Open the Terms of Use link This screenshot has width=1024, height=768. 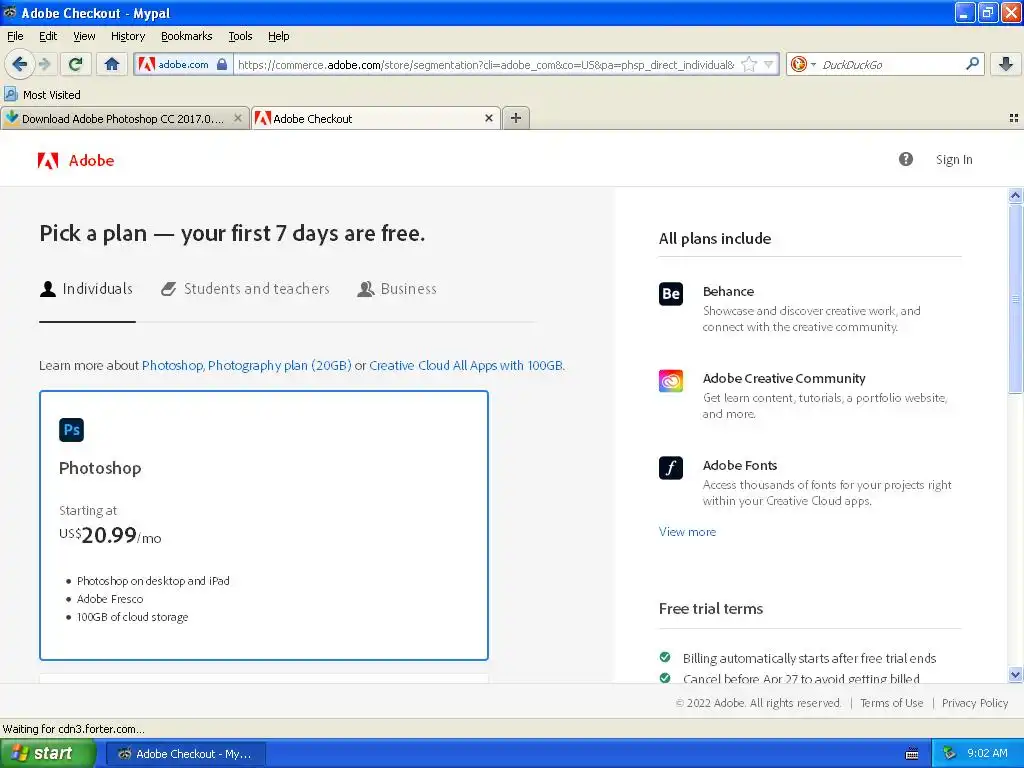click(891, 703)
